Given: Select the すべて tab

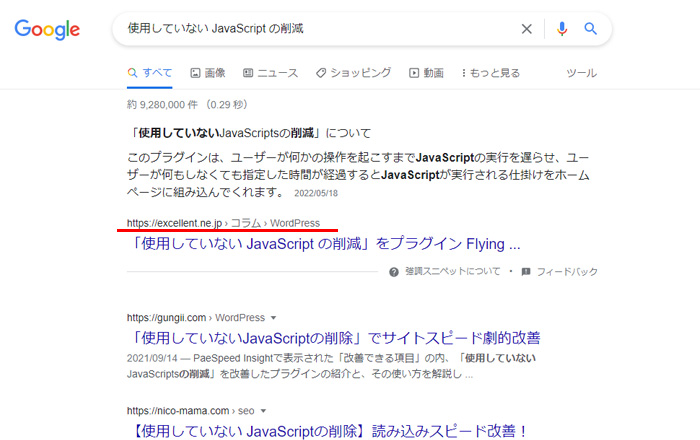Looking at the screenshot, I should point(150,73).
